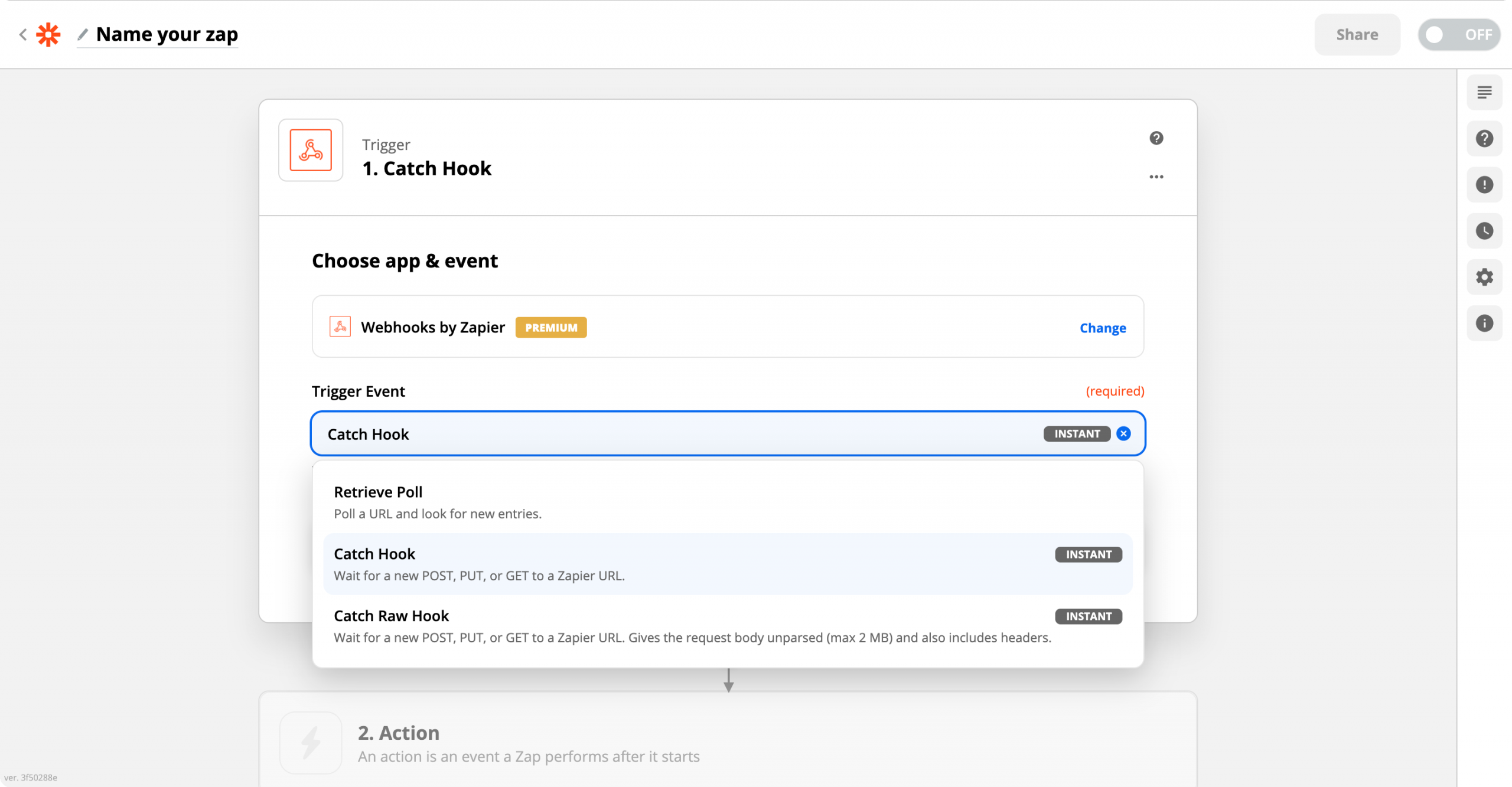Screen dimensions: 1512x787
Task: Open the Trigger Event dropdown field
Action: [x=728, y=434]
